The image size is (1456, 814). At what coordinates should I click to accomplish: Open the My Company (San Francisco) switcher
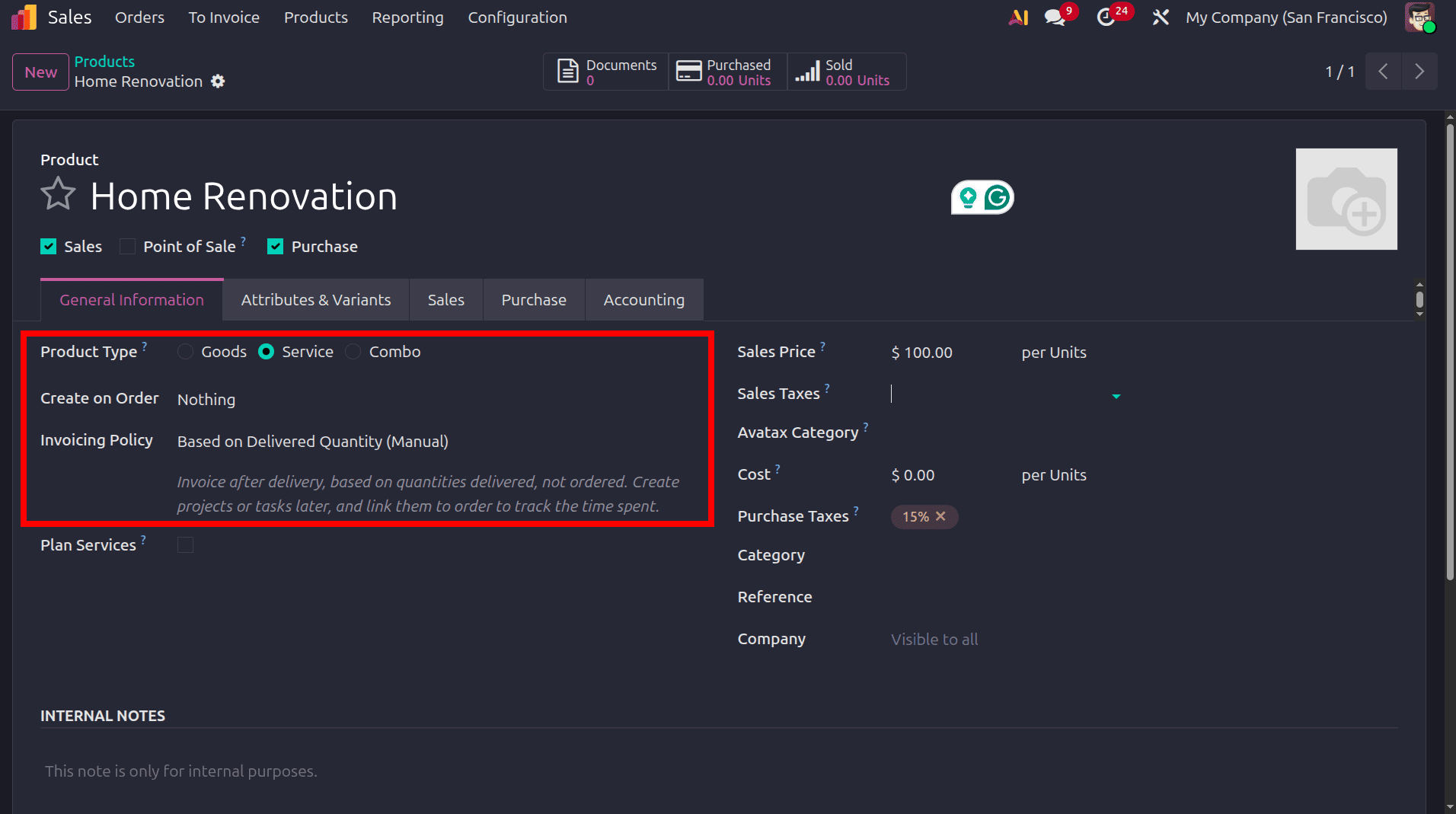(x=1286, y=17)
